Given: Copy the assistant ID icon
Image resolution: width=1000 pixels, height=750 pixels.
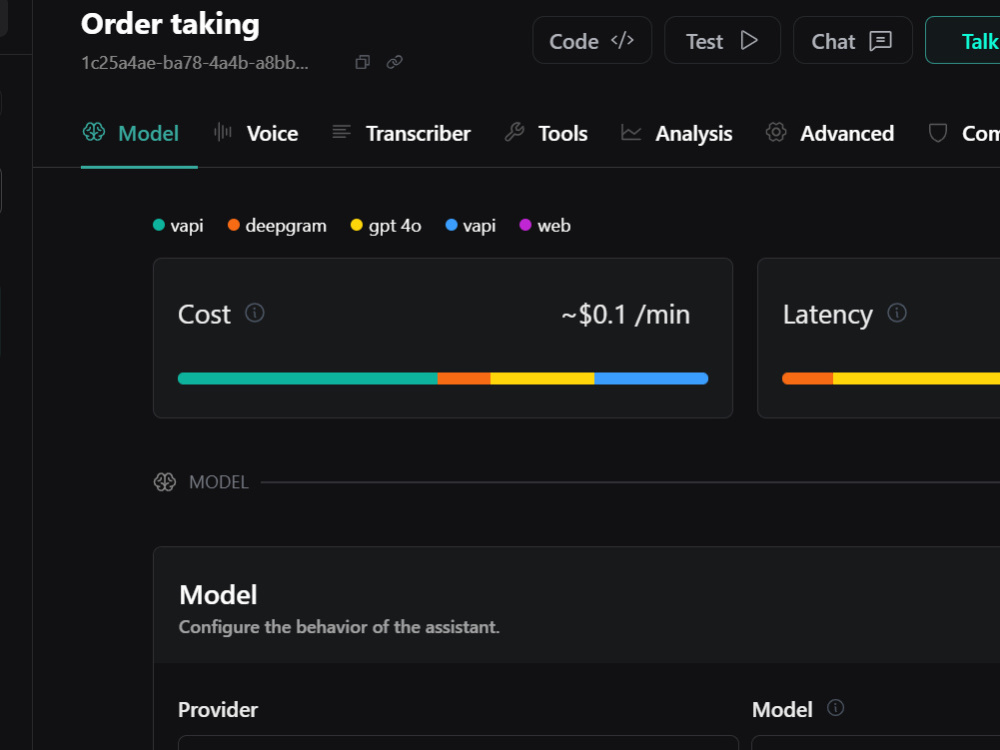Looking at the screenshot, I should pyautogui.click(x=362, y=62).
